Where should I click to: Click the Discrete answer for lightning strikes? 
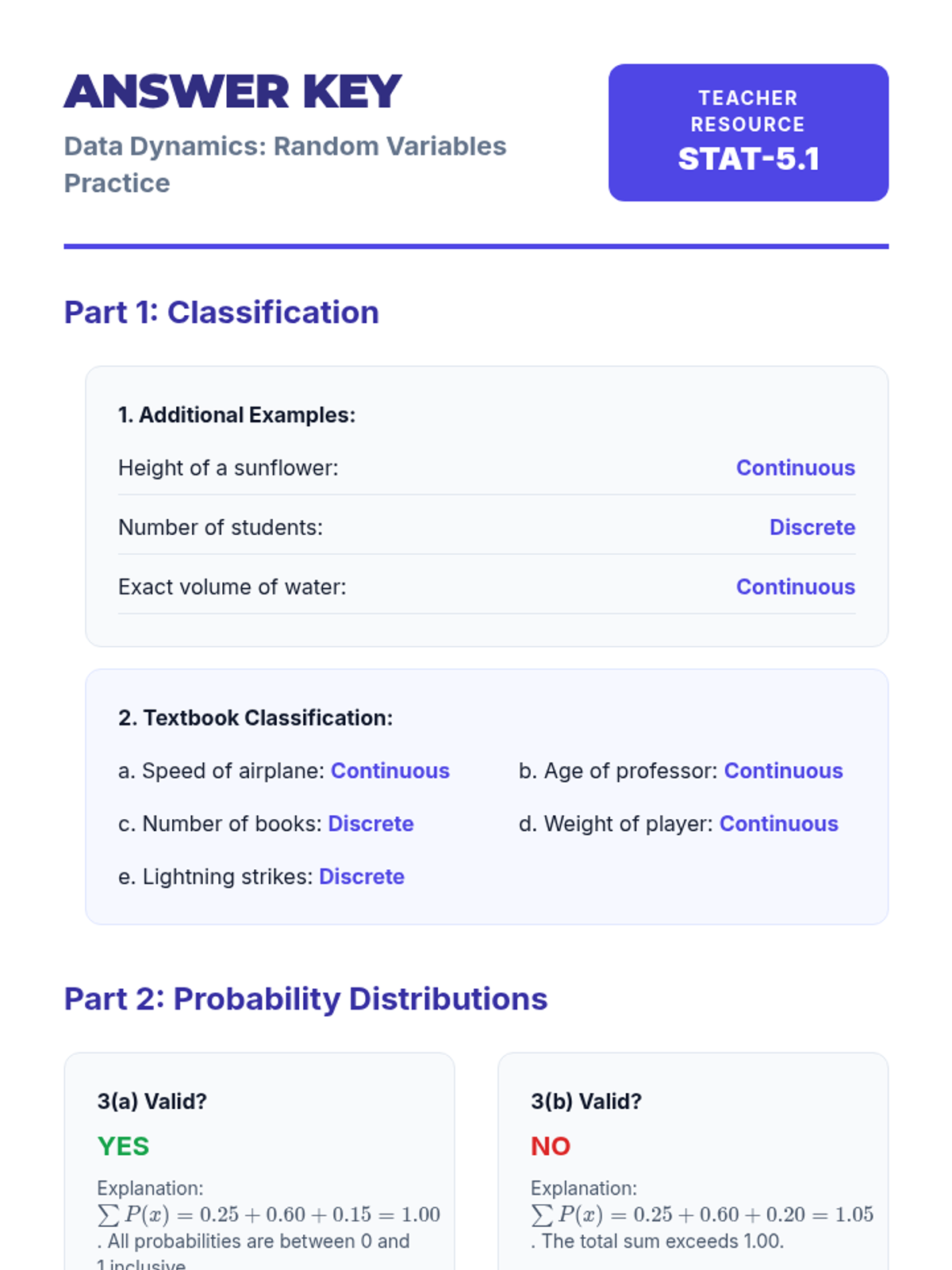(361, 876)
